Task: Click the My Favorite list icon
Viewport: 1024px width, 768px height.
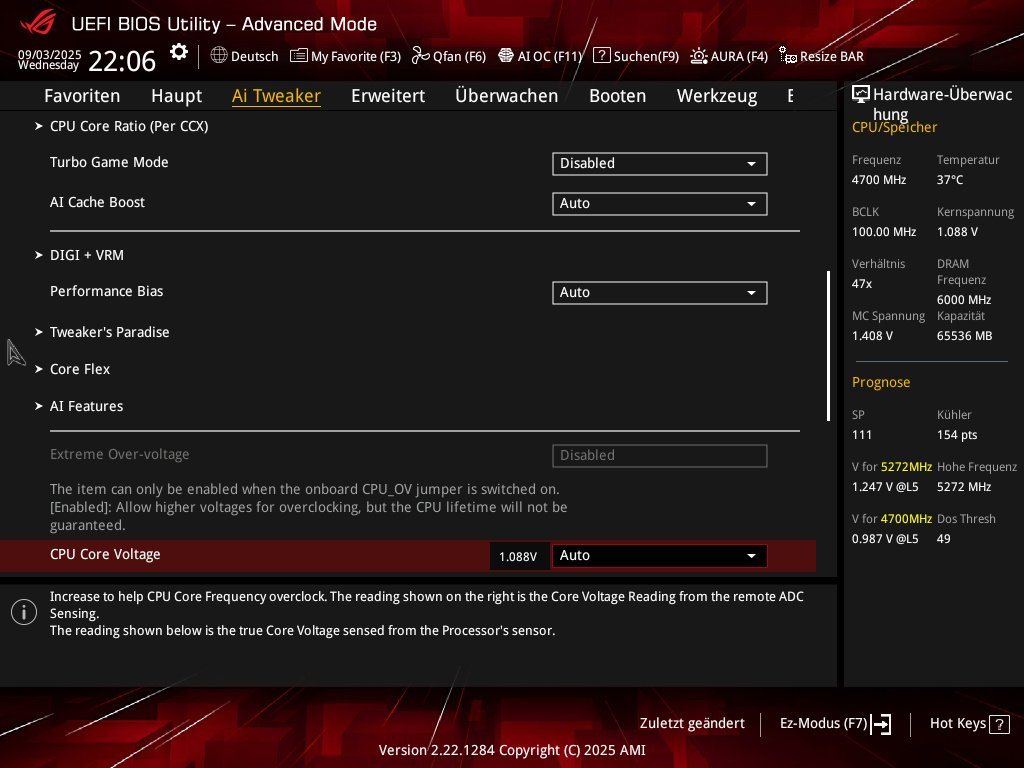Action: (x=298, y=56)
